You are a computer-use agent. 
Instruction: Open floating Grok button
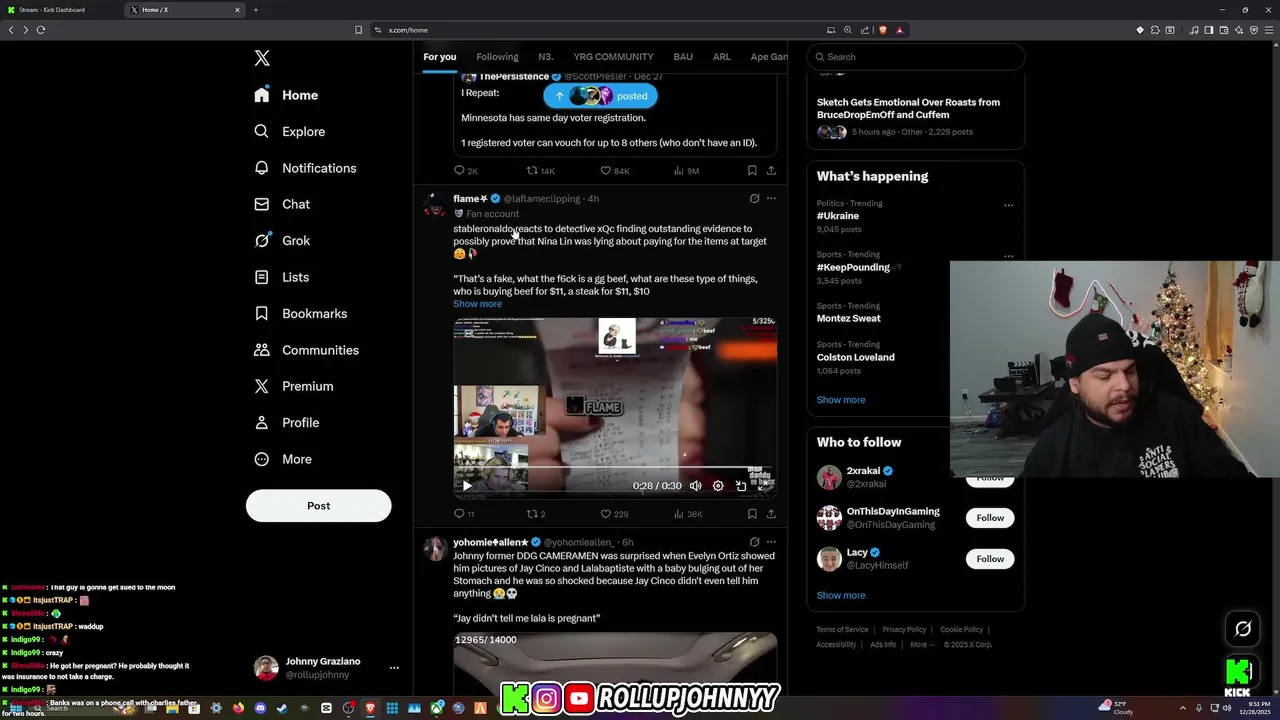(1243, 629)
